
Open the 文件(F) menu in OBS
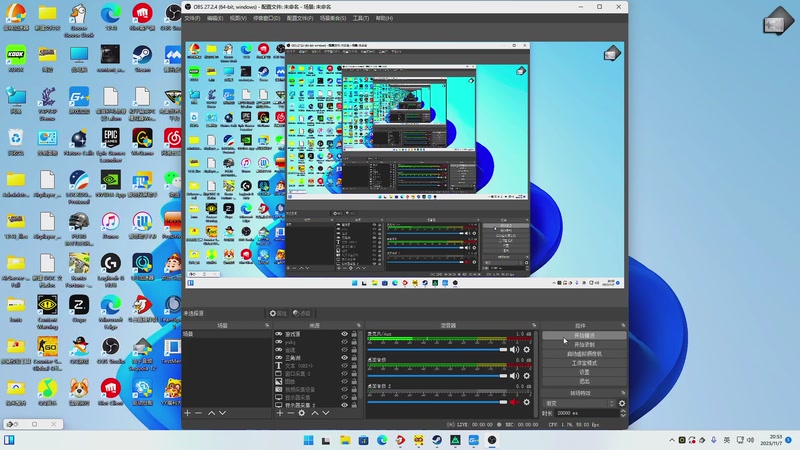192,18
